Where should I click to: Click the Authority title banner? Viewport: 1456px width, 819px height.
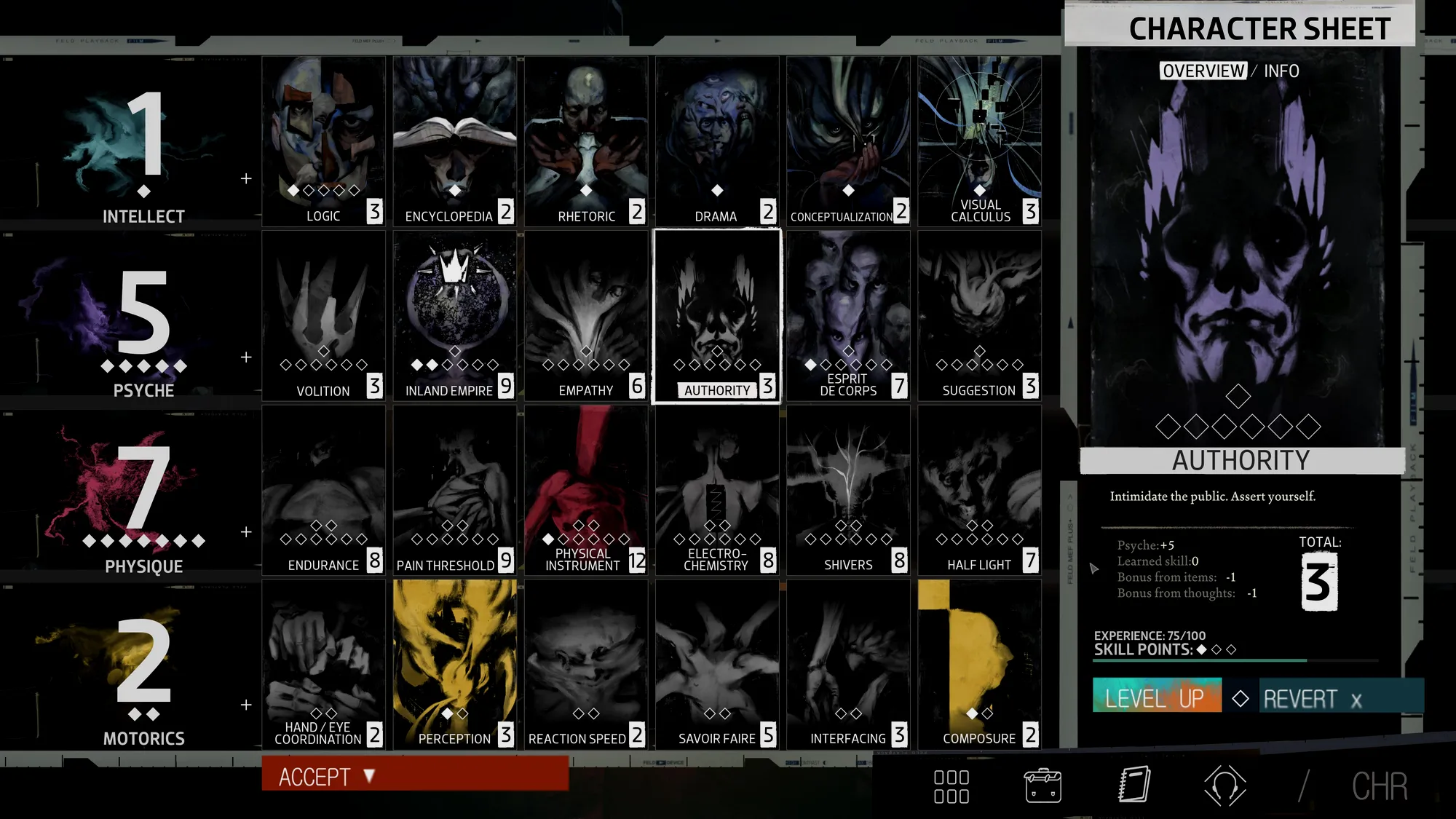tap(1242, 460)
